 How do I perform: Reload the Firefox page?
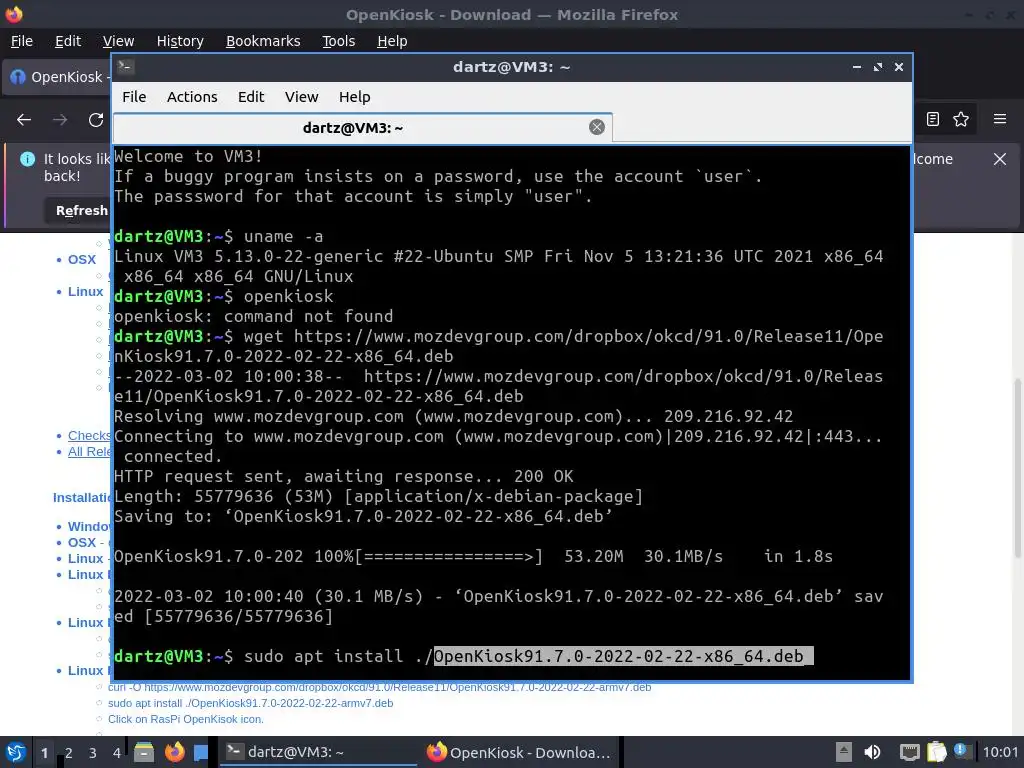point(96,120)
